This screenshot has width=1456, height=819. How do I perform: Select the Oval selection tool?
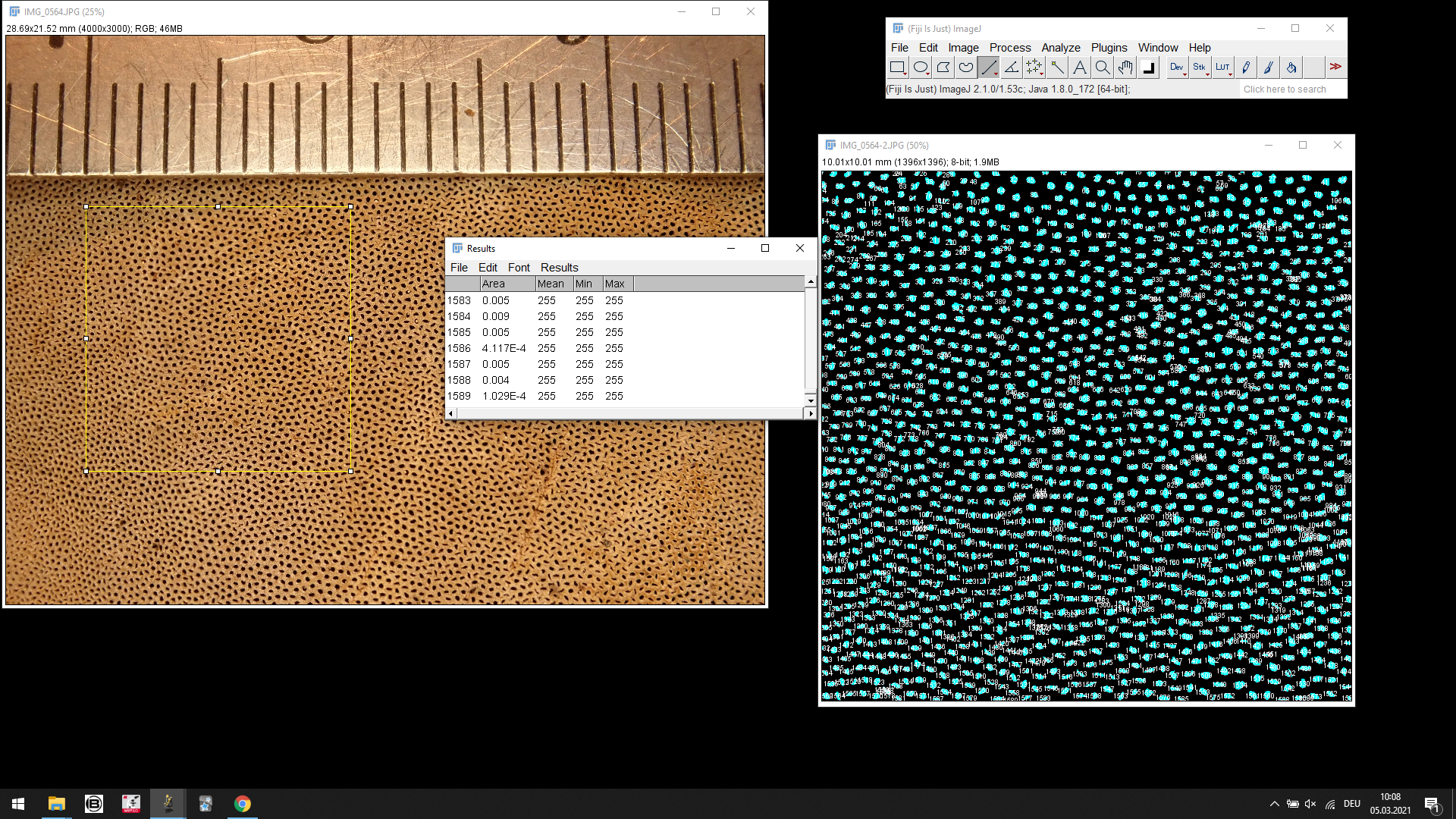click(x=920, y=67)
